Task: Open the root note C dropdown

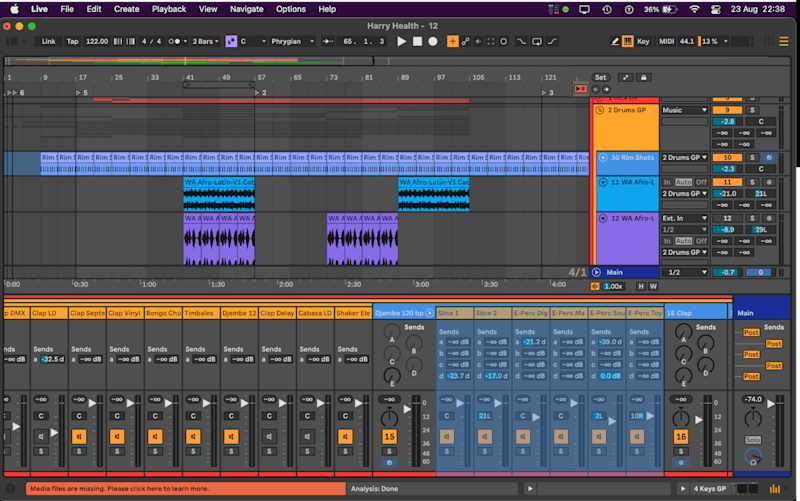Action: coord(253,41)
